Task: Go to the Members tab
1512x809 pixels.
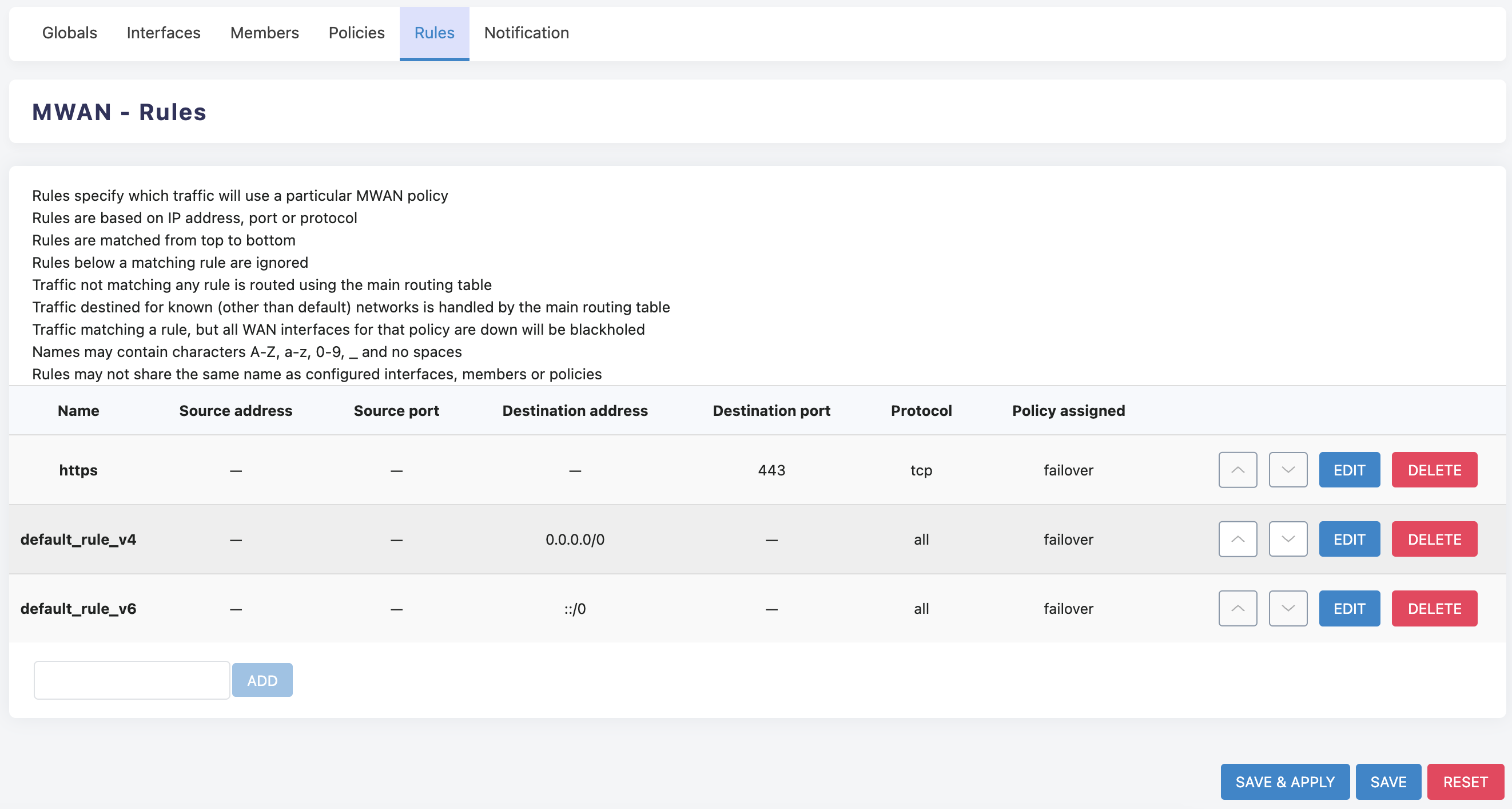Action: pyautogui.click(x=264, y=33)
